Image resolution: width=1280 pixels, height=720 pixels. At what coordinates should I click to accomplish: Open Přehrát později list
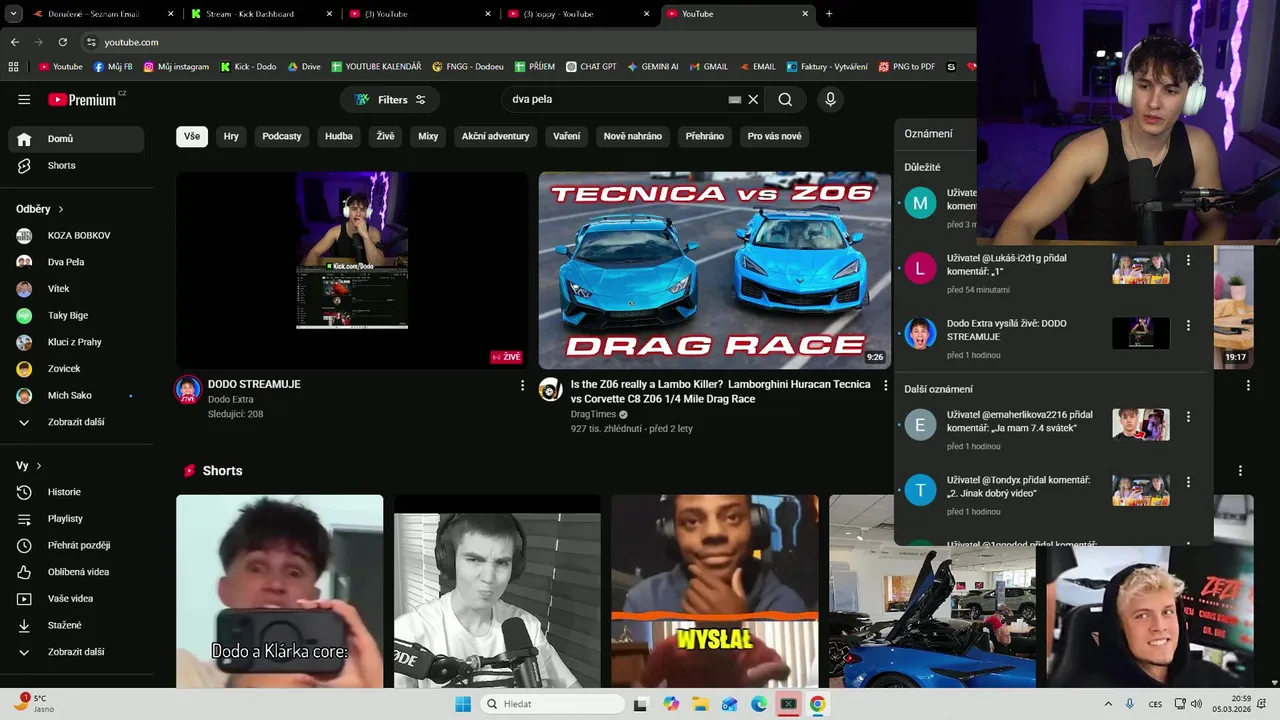click(76, 545)
